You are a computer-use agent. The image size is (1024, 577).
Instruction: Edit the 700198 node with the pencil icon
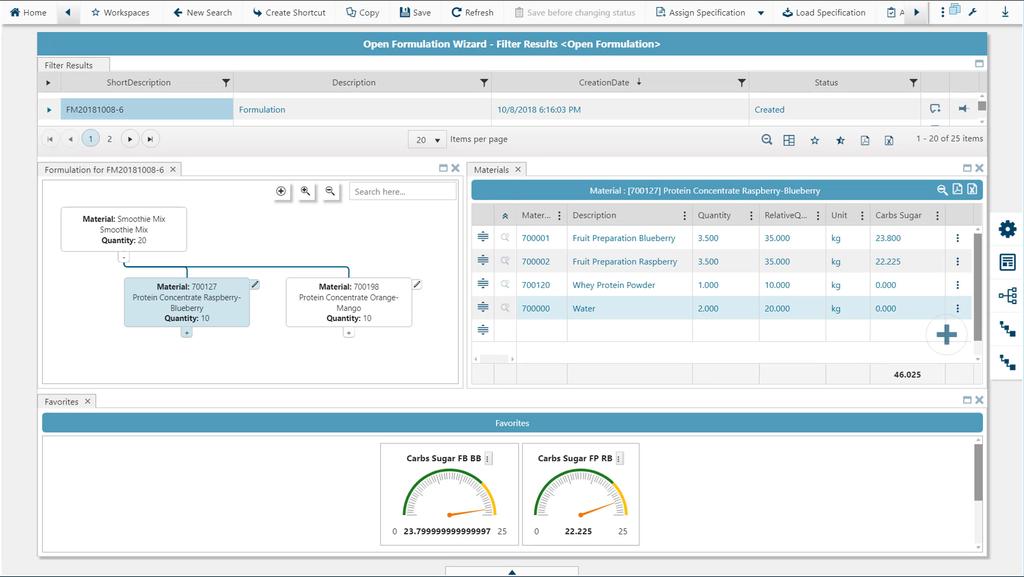coord(417,285)
